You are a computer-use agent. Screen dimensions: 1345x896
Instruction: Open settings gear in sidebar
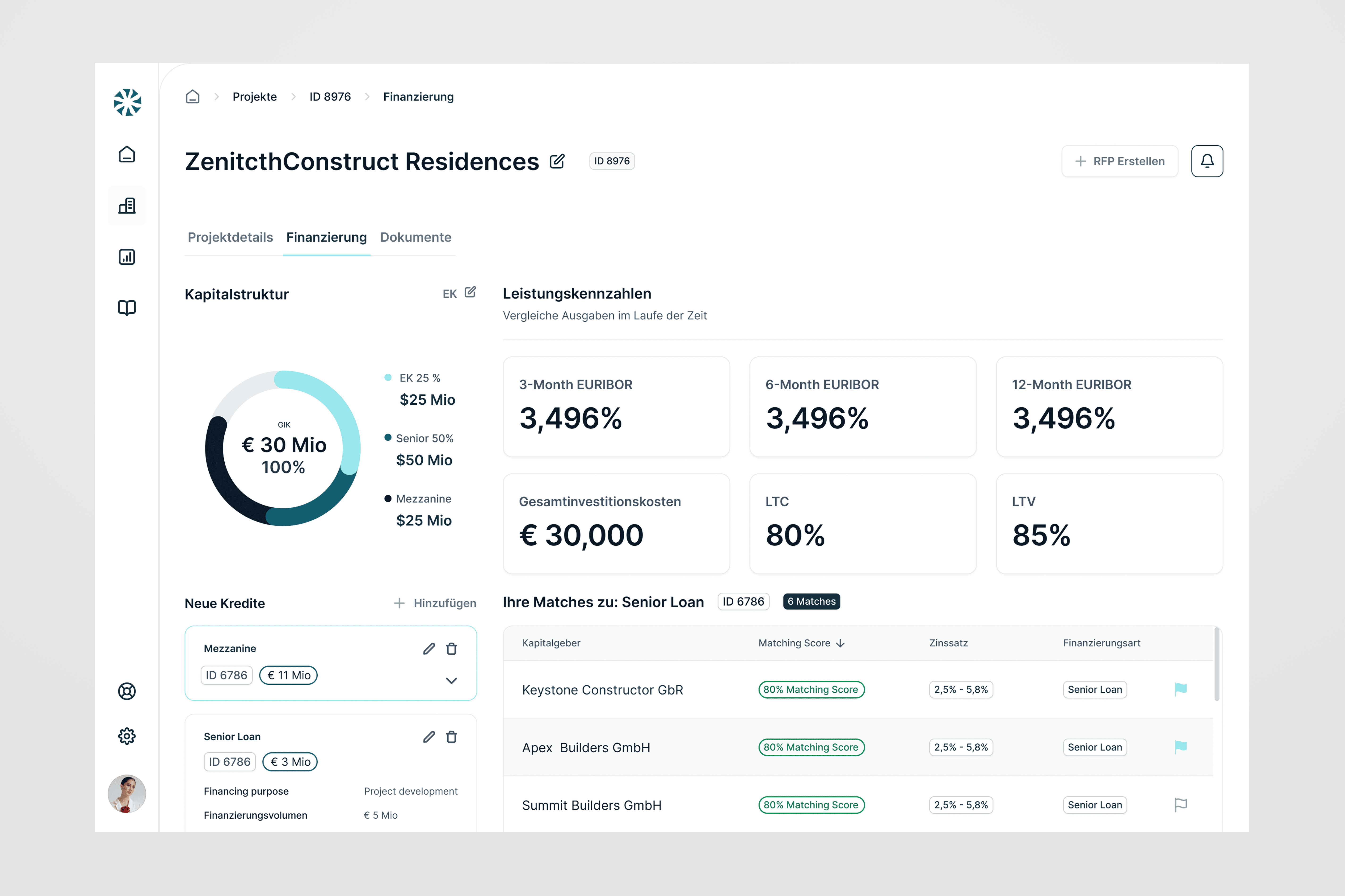(x=127, y=736)
